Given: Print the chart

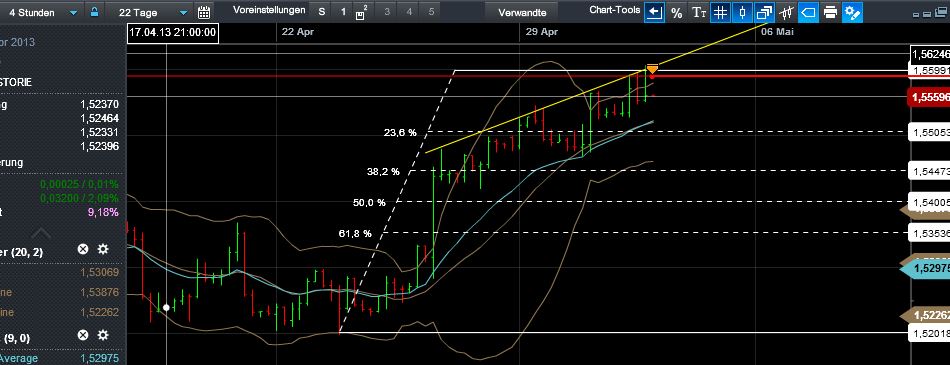Looking at the screenshot, I should [831, 12].
